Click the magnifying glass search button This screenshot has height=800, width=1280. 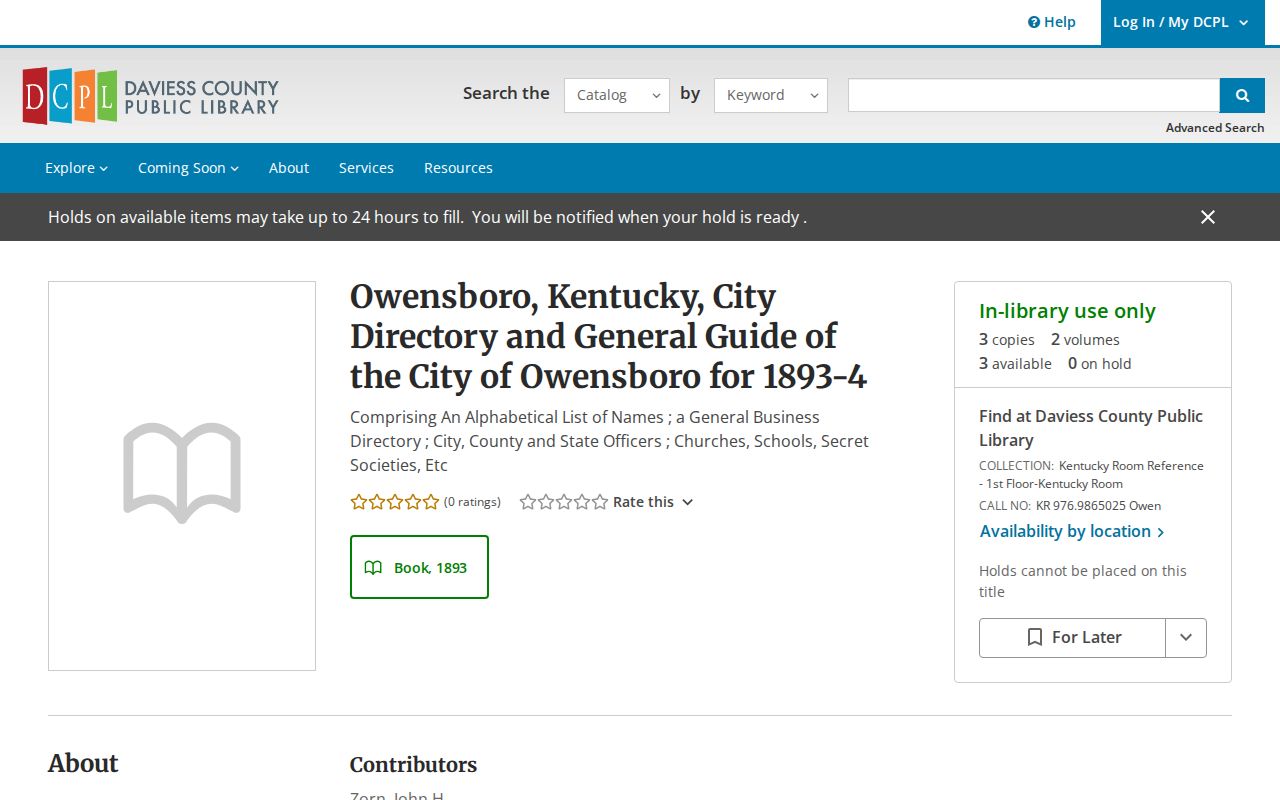pos(1242,95)
